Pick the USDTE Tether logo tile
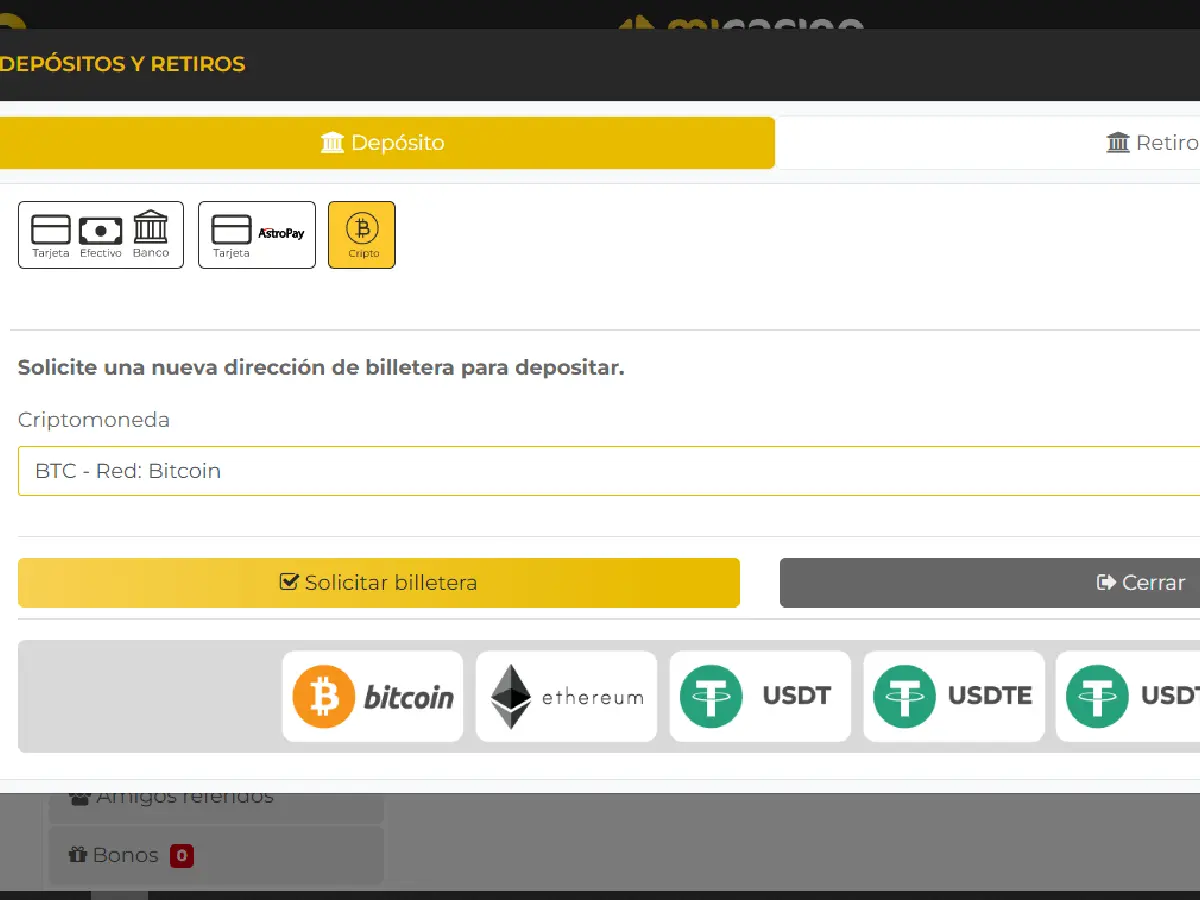 click(x=954, y=697)
